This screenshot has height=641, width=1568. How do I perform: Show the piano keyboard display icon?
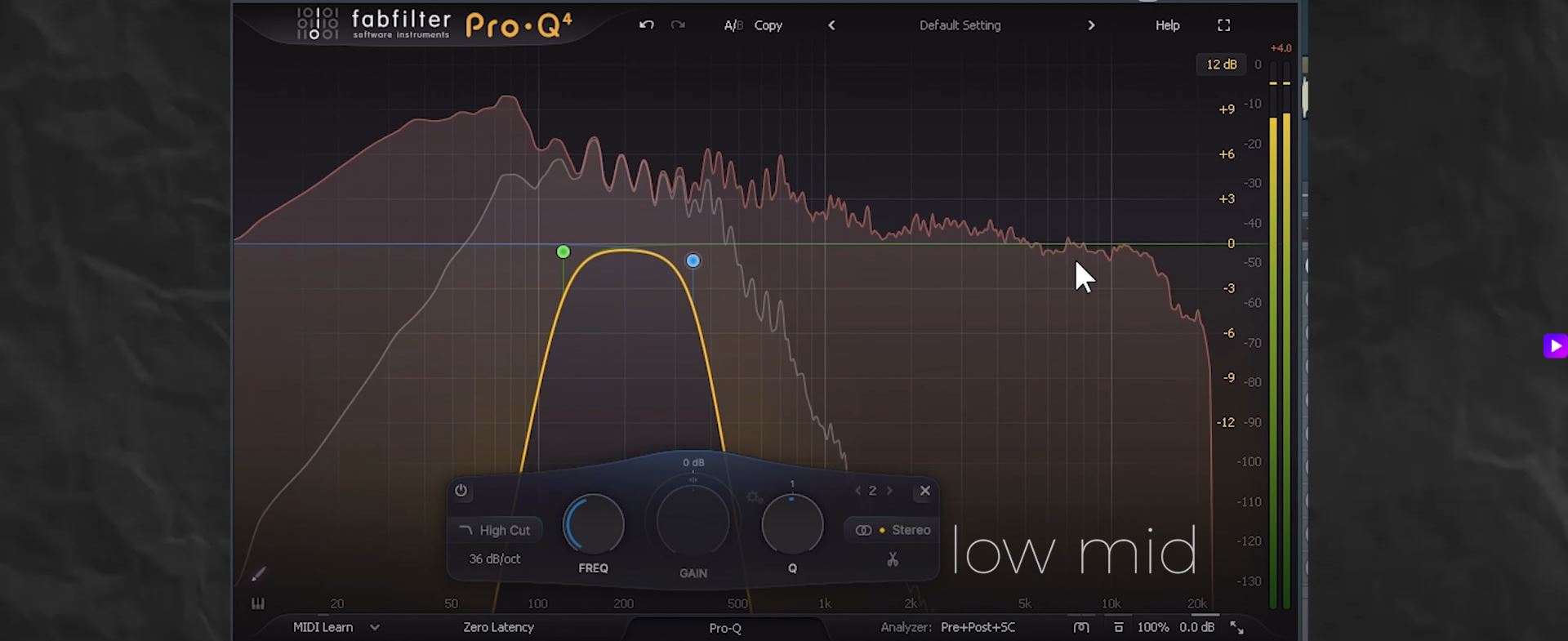coord(258,603)
